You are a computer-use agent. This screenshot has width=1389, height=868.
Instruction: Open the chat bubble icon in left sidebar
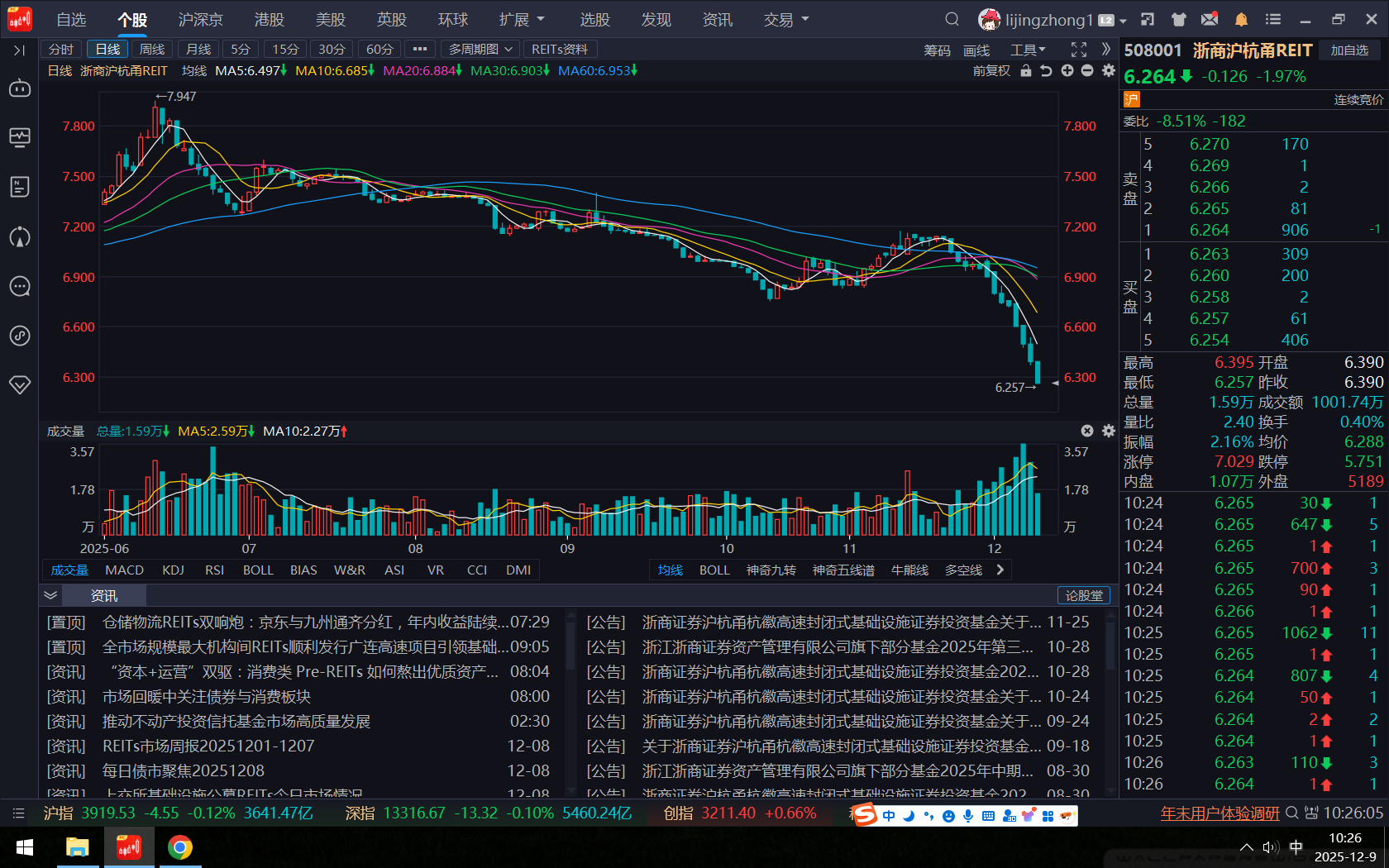[x=20, y=287]
